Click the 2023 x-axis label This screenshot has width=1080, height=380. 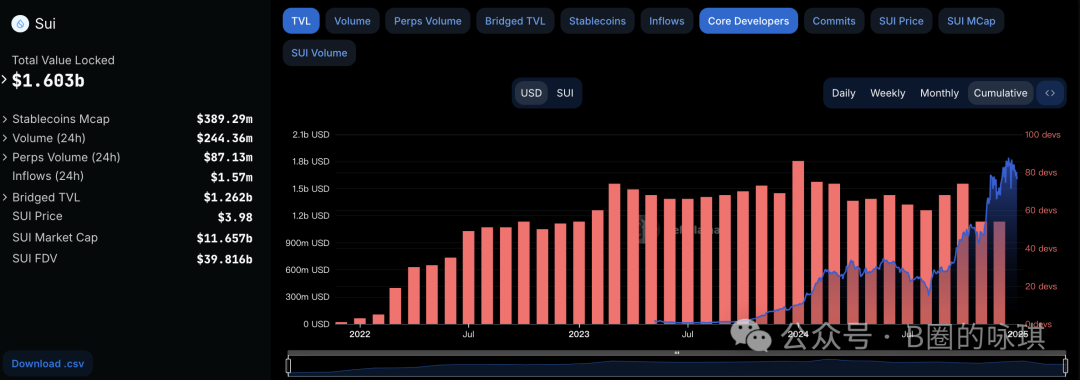579,335
